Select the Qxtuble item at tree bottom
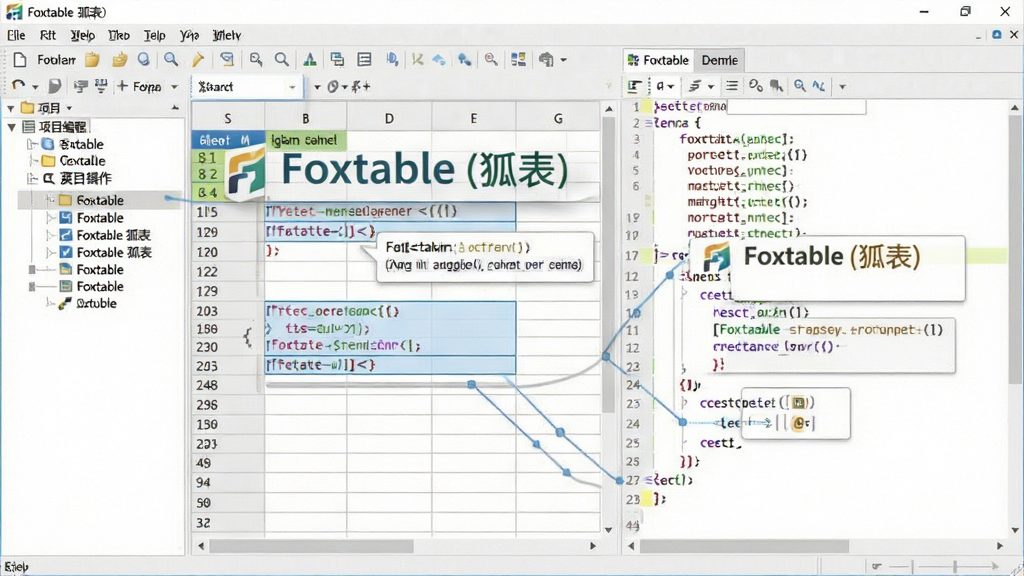Screen dimensions: 1024x576 88,303
